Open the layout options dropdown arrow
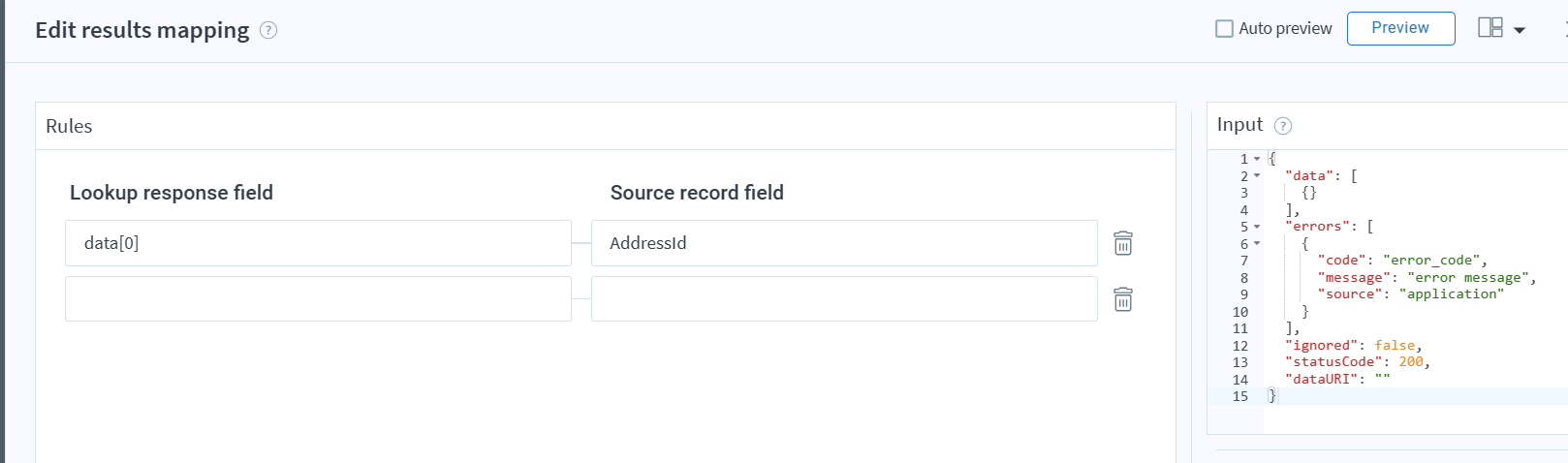The width and height of the screenshot is (1568, 463). pos(1520,30)
